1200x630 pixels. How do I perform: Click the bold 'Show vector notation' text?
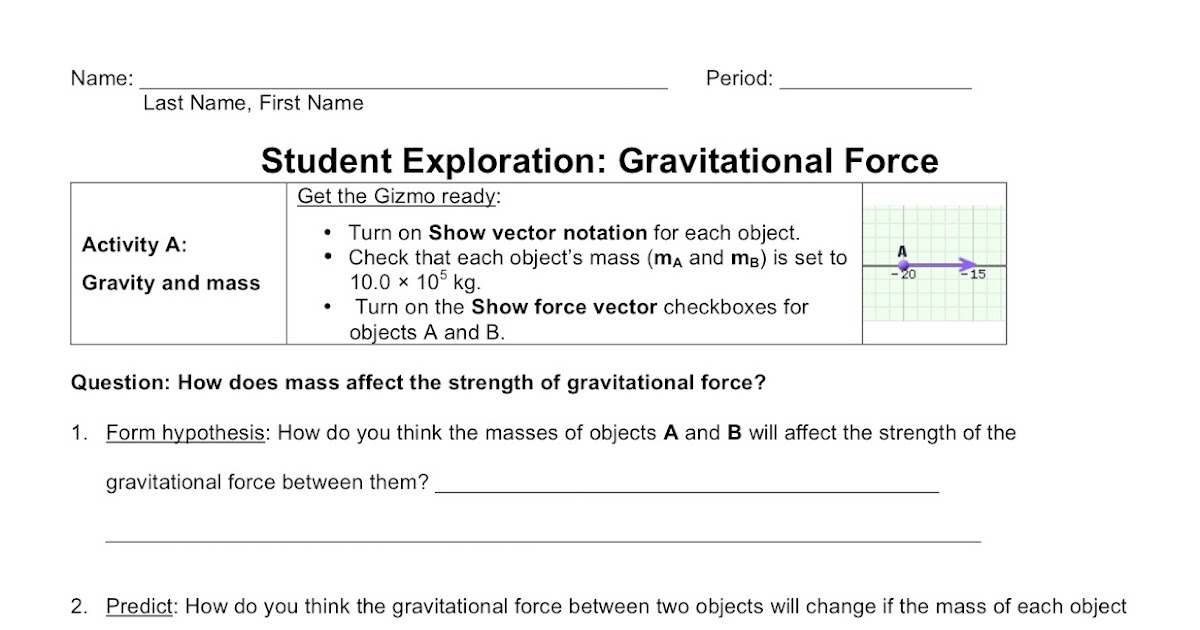pos(538,233)
